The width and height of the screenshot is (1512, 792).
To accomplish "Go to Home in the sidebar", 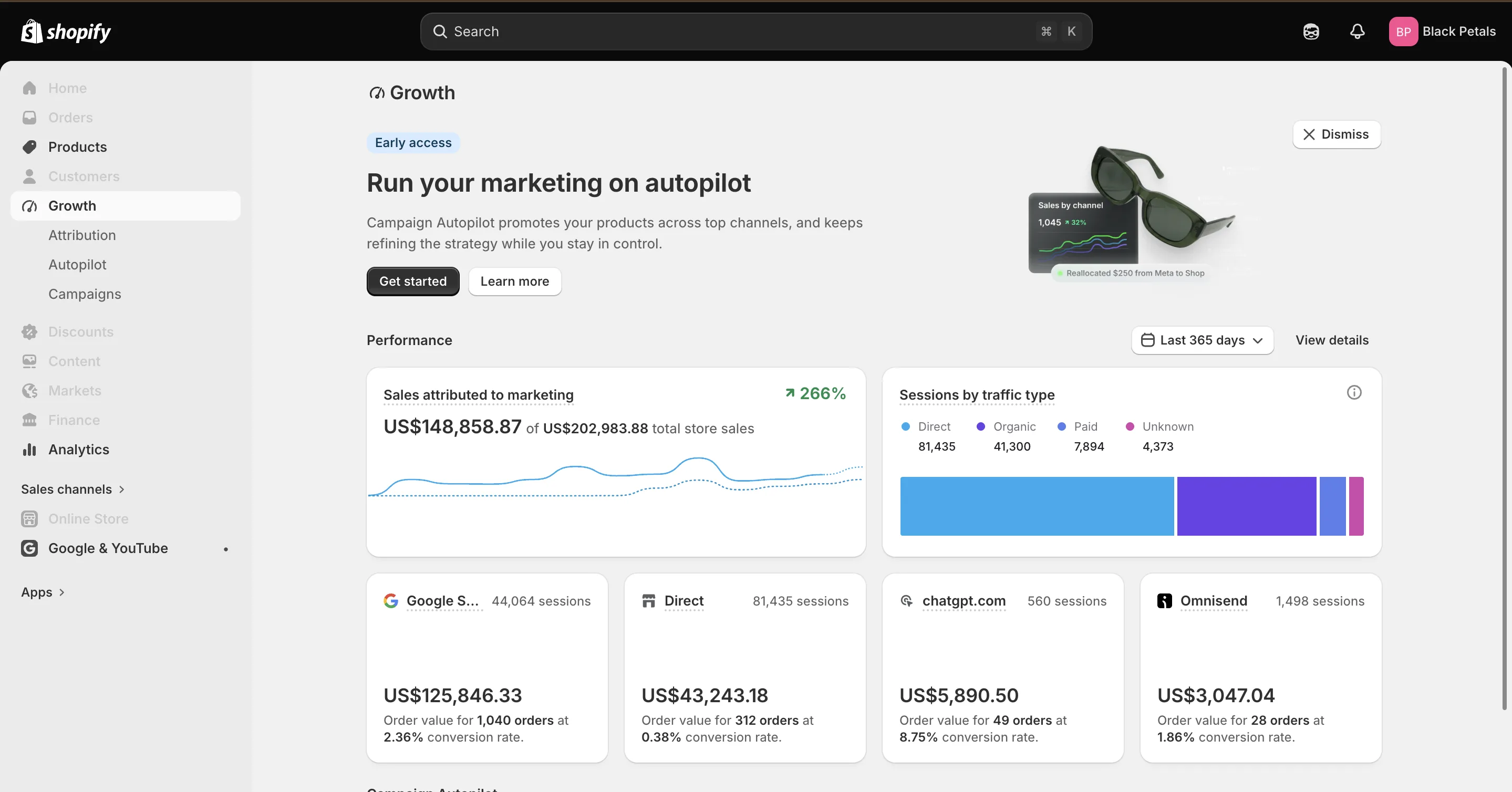I will click(x=126, y=88).
